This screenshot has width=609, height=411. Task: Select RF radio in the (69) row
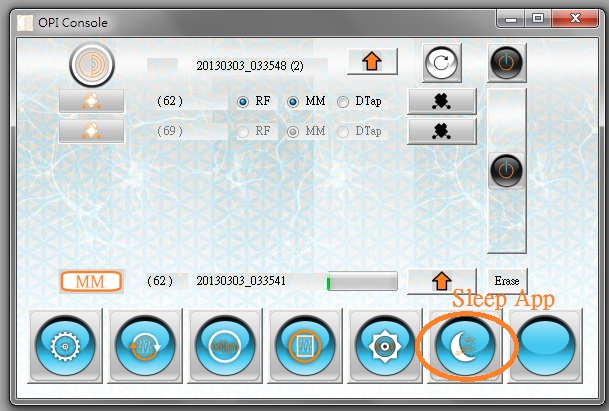click(x=243, y=132)
